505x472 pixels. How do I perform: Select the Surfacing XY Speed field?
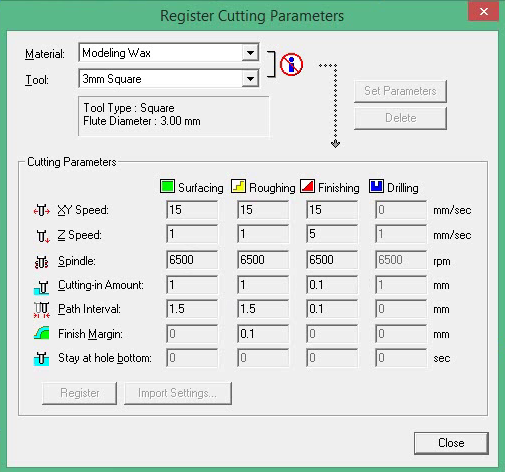click(x=192, y=210)
